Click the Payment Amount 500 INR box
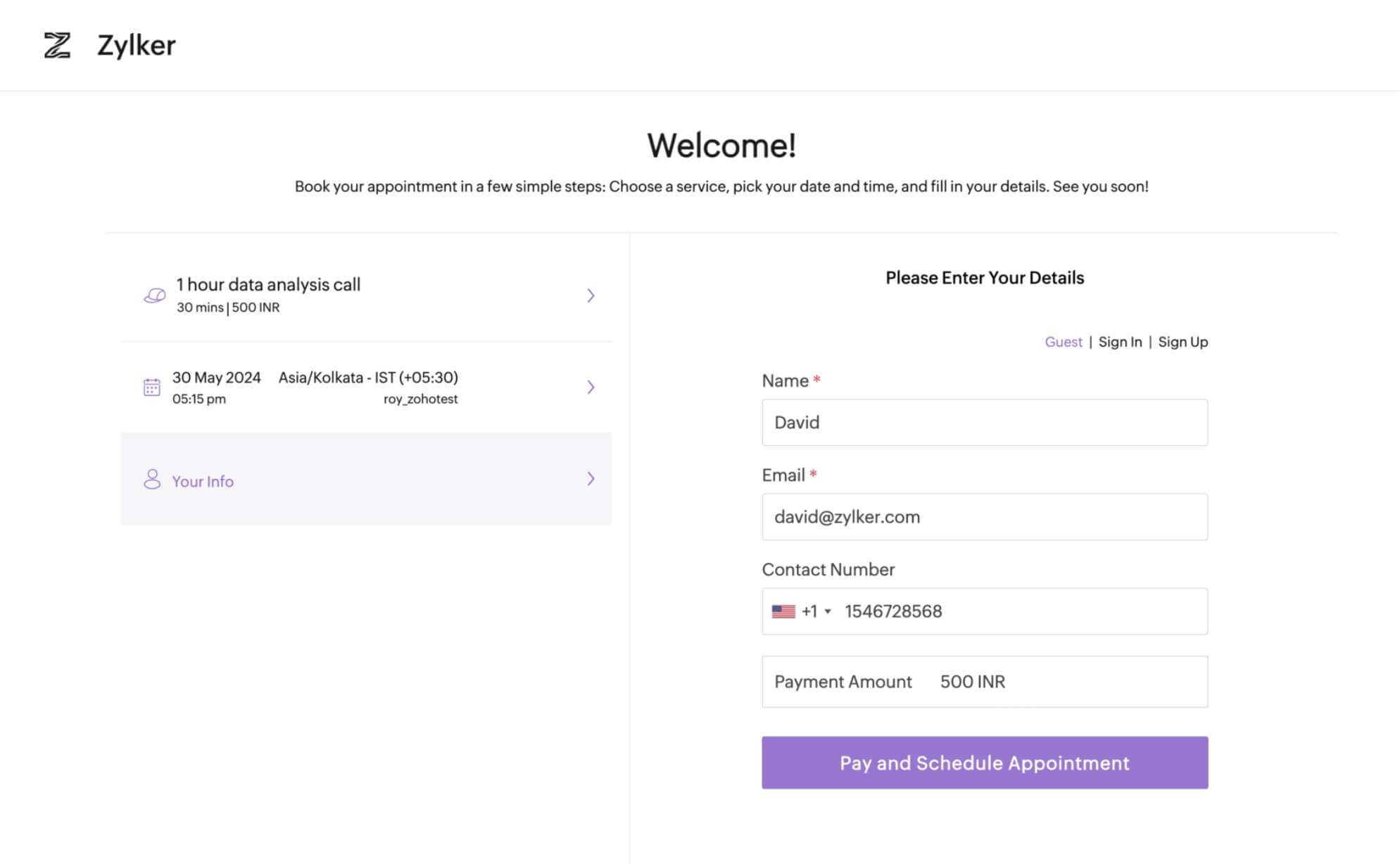 pos(984,682)
